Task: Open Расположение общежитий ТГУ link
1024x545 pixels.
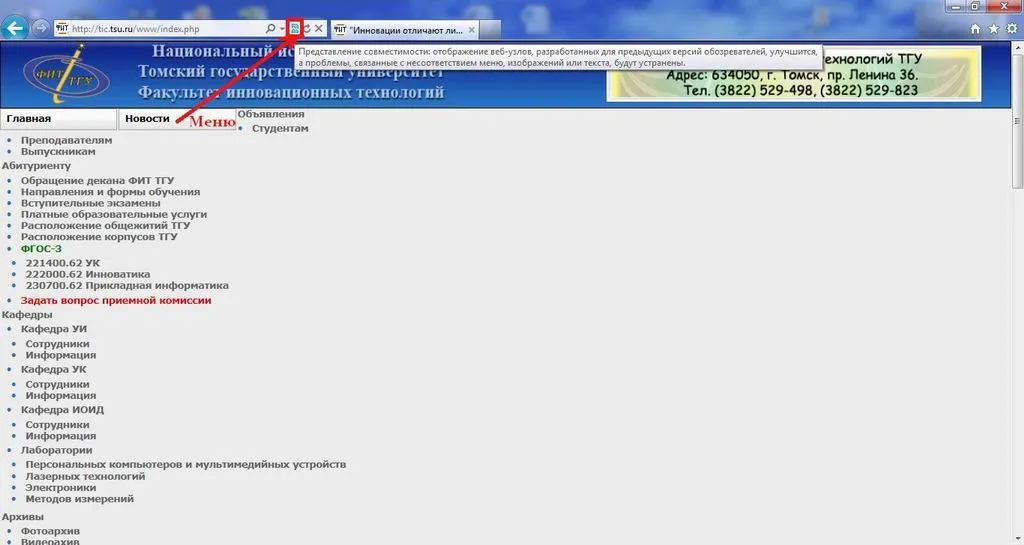Action: click(x=106, y=225)
